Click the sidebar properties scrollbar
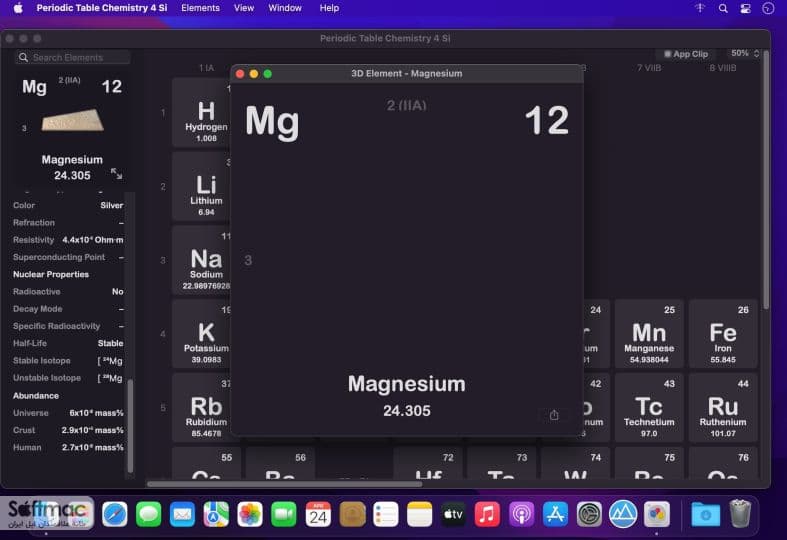Screen dimensions: 787x540 click(x=130, y=426)
